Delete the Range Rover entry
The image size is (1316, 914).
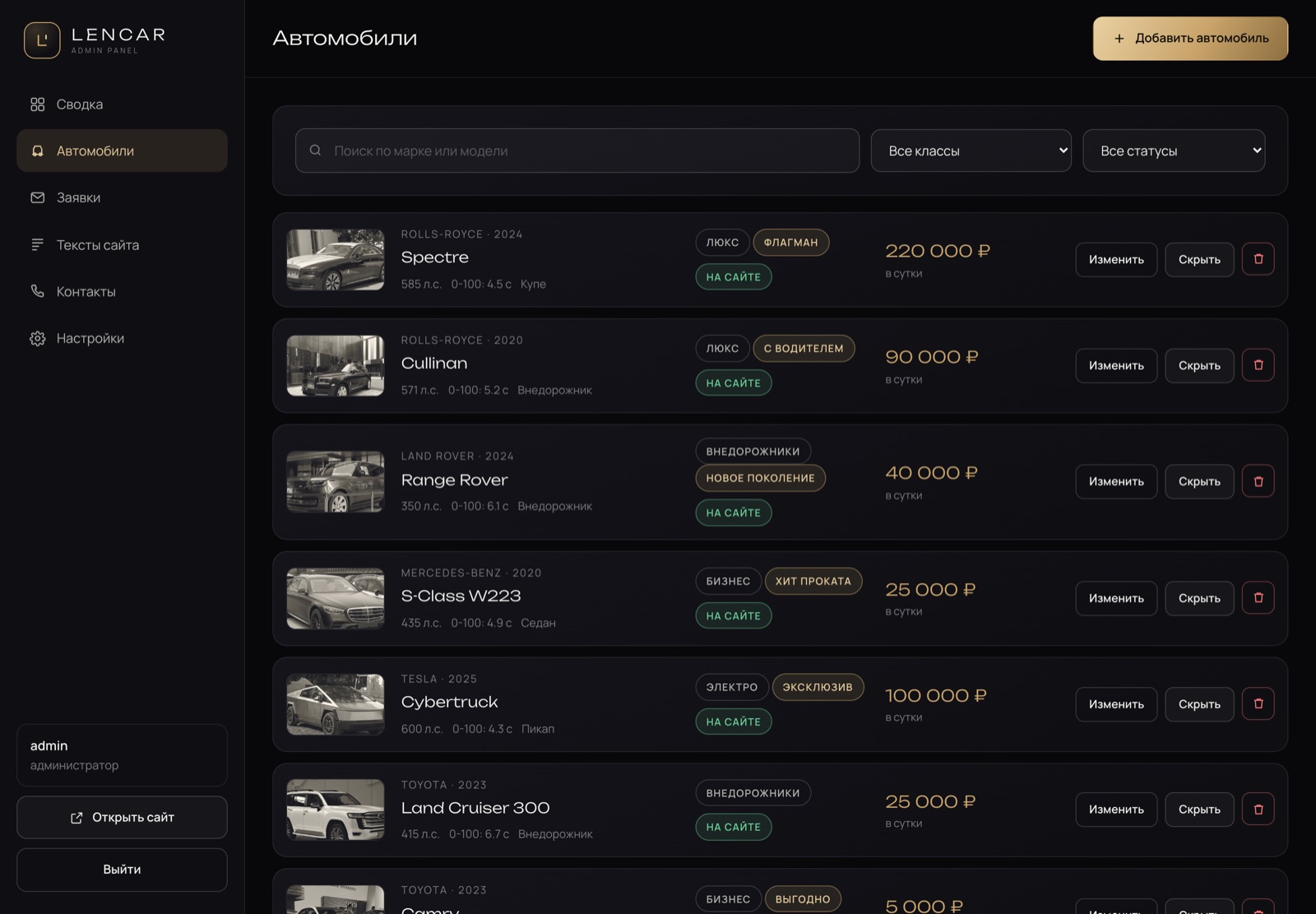coord(1258,481)
